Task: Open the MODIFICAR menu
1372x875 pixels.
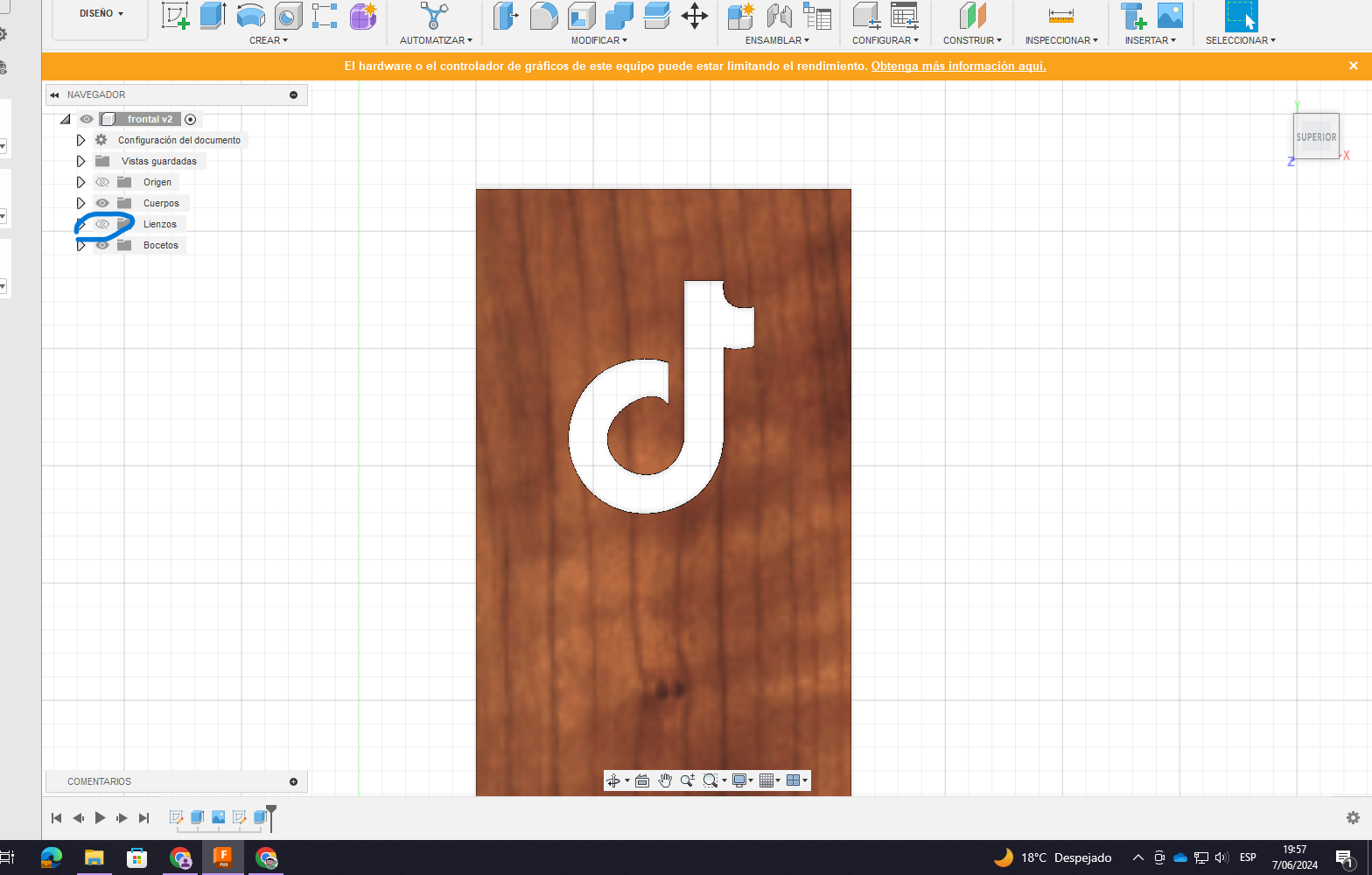Action: (599, 40)
